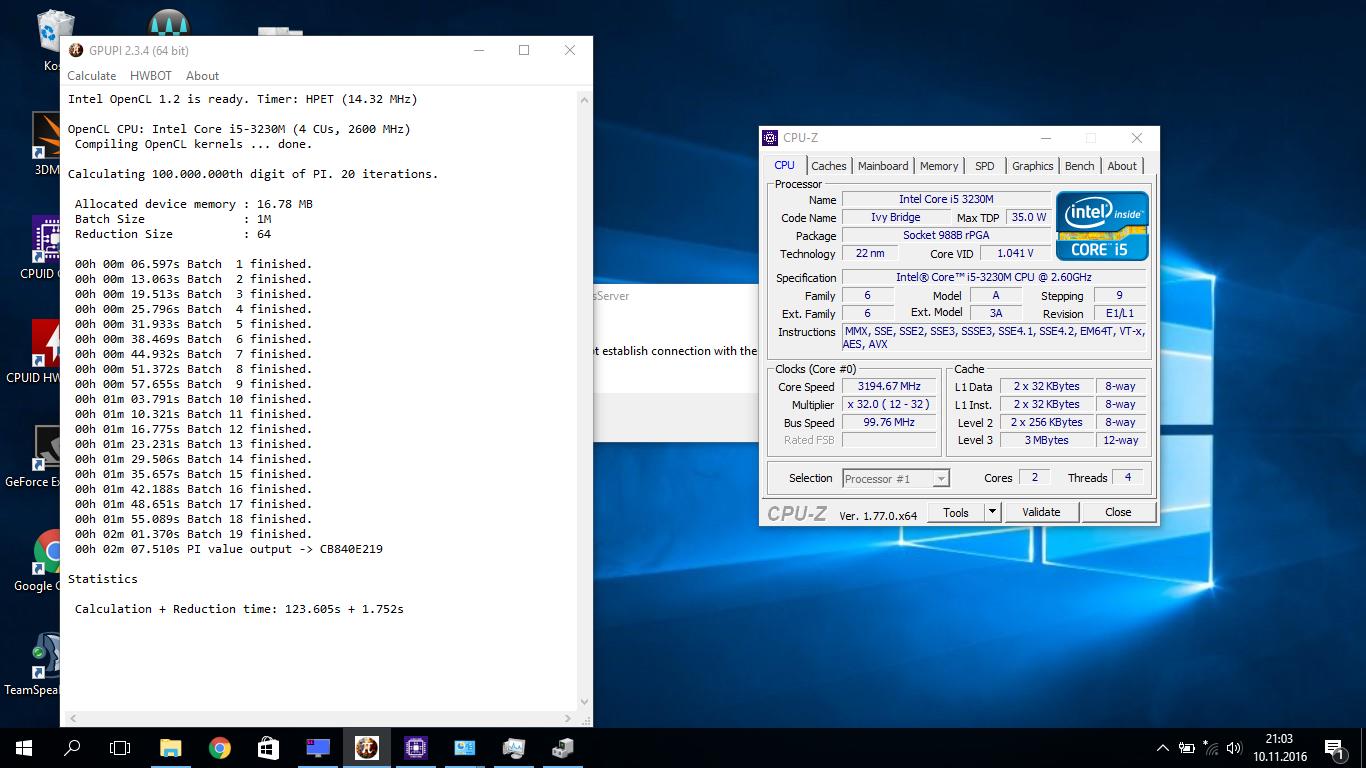1366x768 pixels.
Task: Click the Statistics heading in GPUPI
Action: [x=103, y=579]
